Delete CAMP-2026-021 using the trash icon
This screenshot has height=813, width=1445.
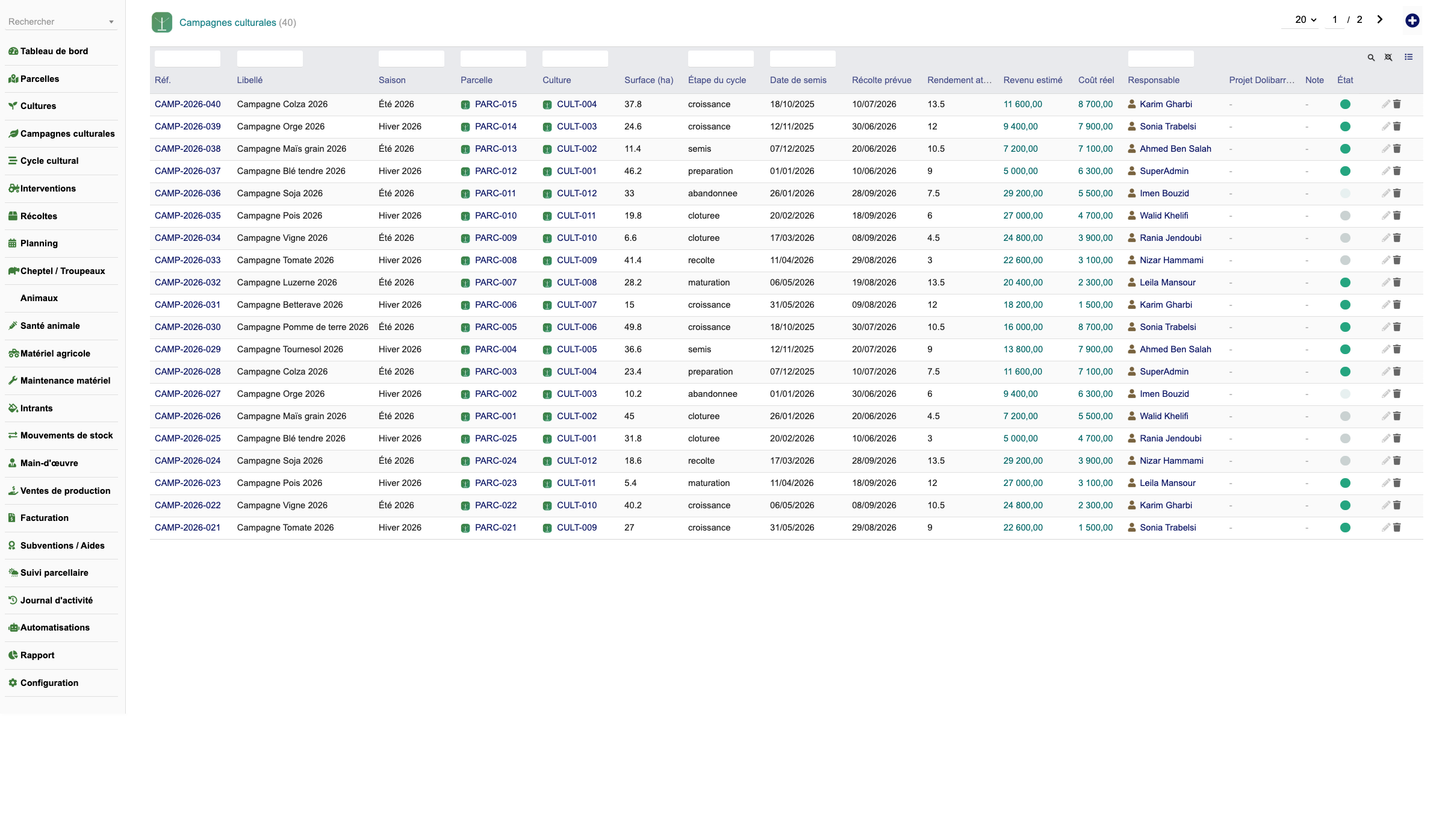[x=1397, y=528]
